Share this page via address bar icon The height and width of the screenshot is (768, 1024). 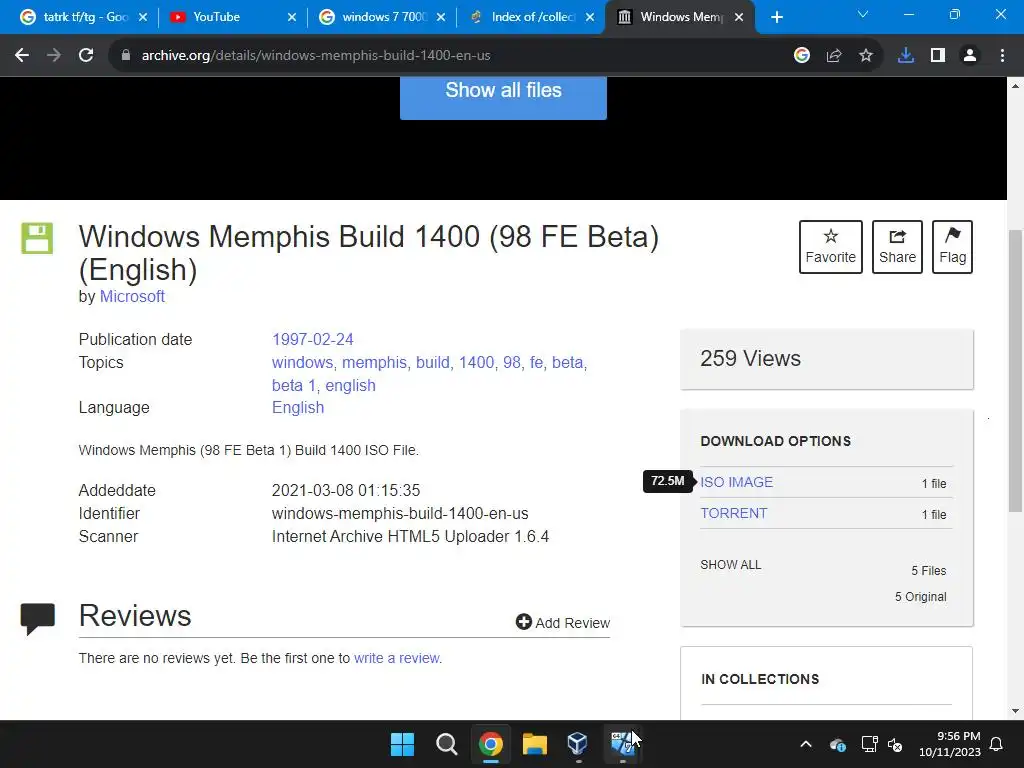(x=834, y=56)
